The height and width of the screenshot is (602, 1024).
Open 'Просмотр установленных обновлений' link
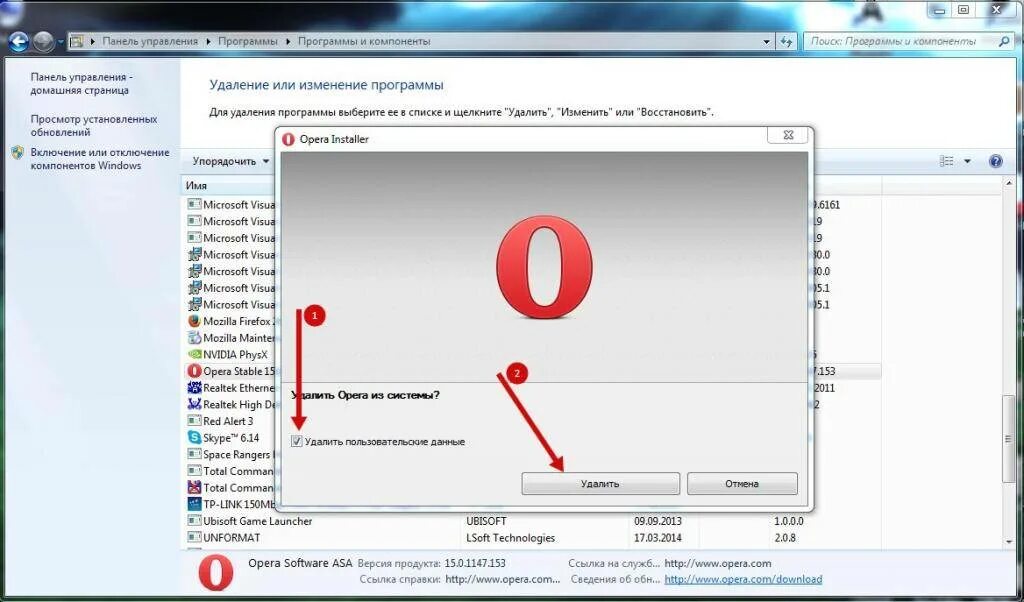94,125
